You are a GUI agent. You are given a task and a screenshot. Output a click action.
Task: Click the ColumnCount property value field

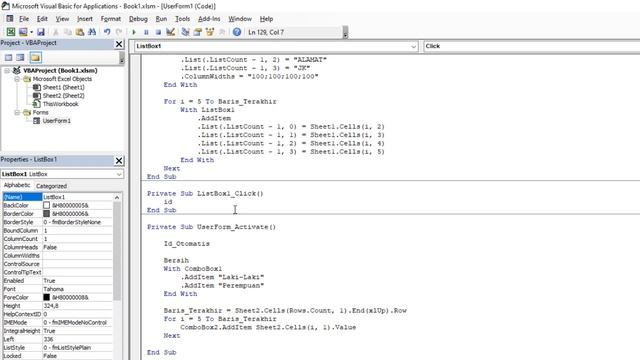pyautogui.click(x=77, y=239)
